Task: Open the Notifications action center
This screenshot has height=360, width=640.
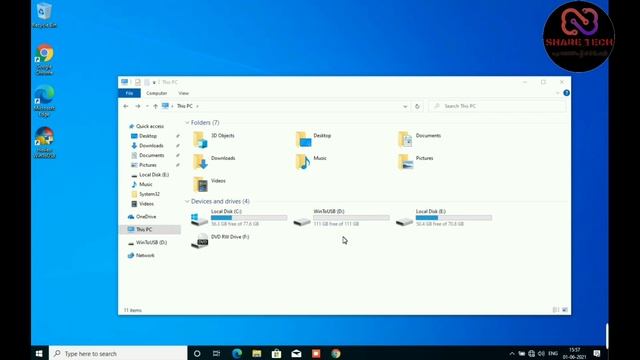Action: [x=597, y=353]
